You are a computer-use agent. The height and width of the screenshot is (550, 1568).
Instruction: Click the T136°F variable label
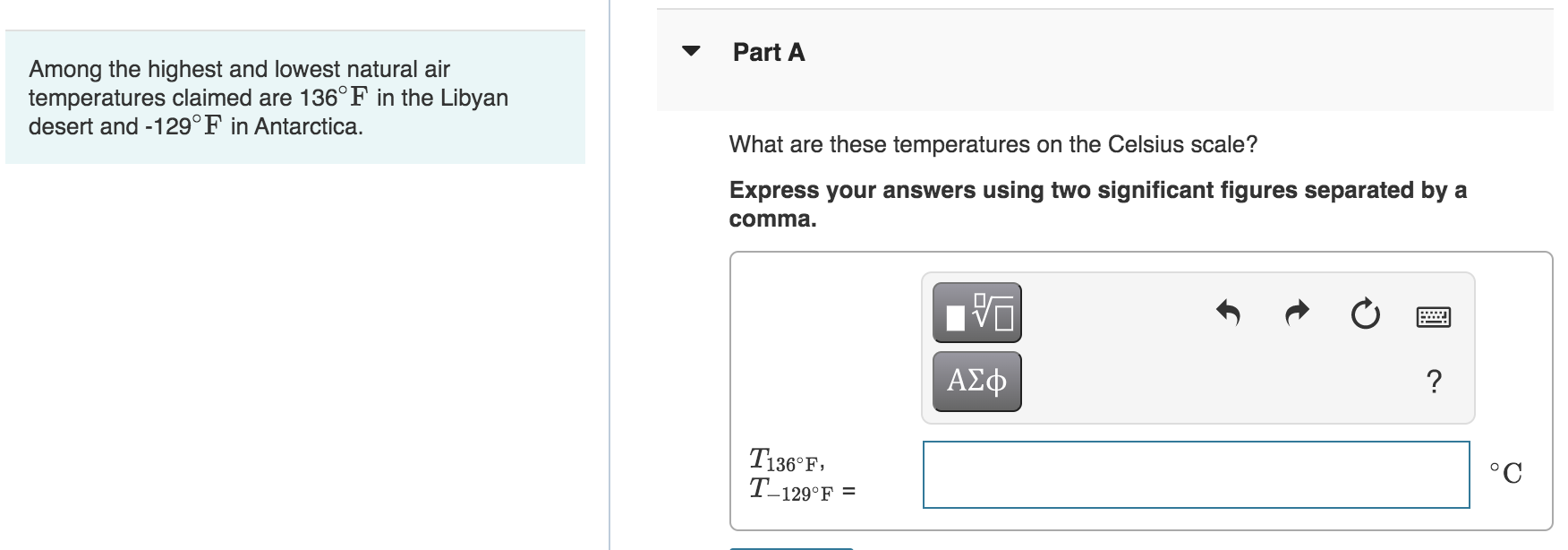tap(787, 461)
